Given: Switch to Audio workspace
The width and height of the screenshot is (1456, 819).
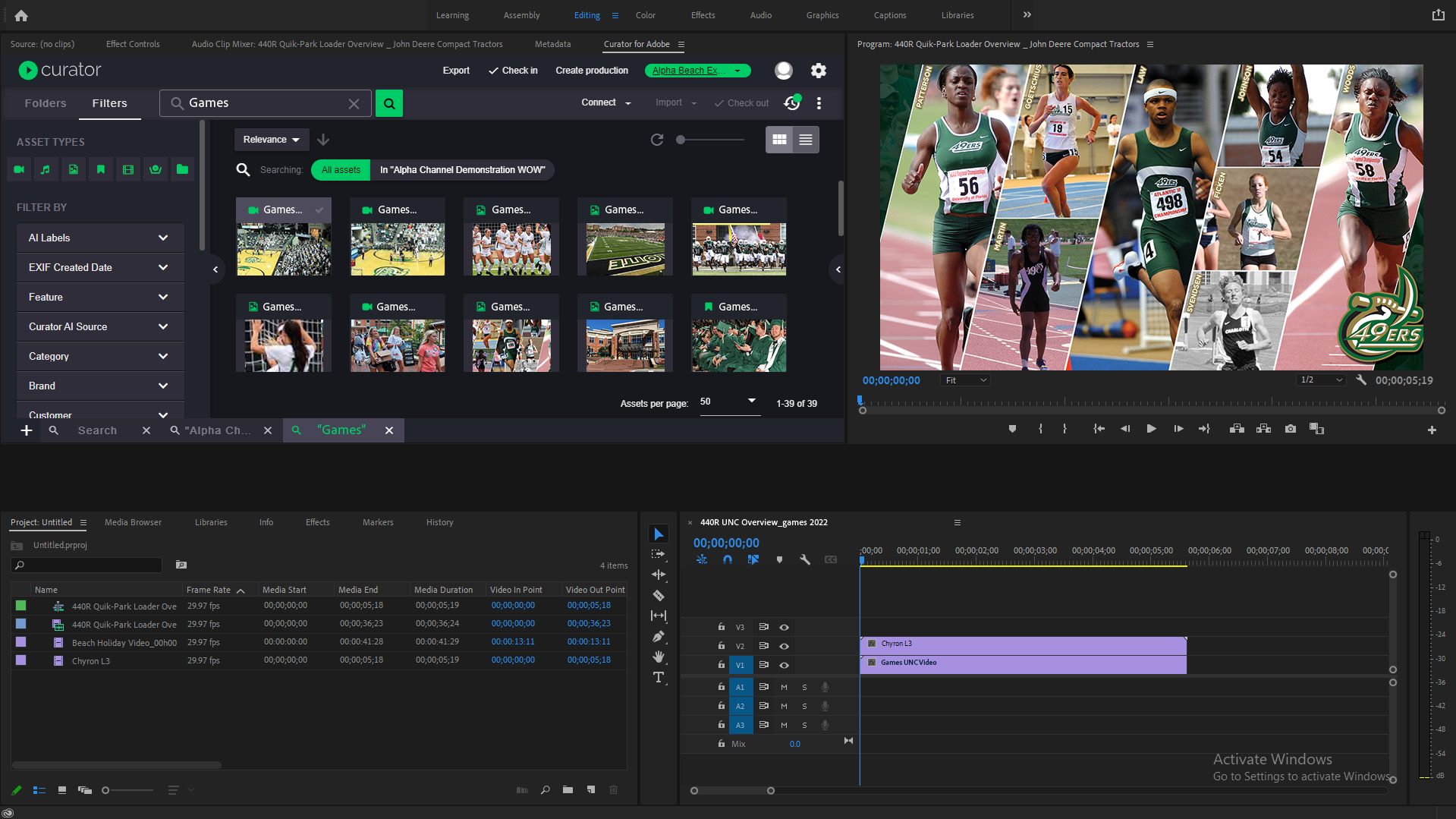Looking at the screenshot, I should (x=760, y=15).
